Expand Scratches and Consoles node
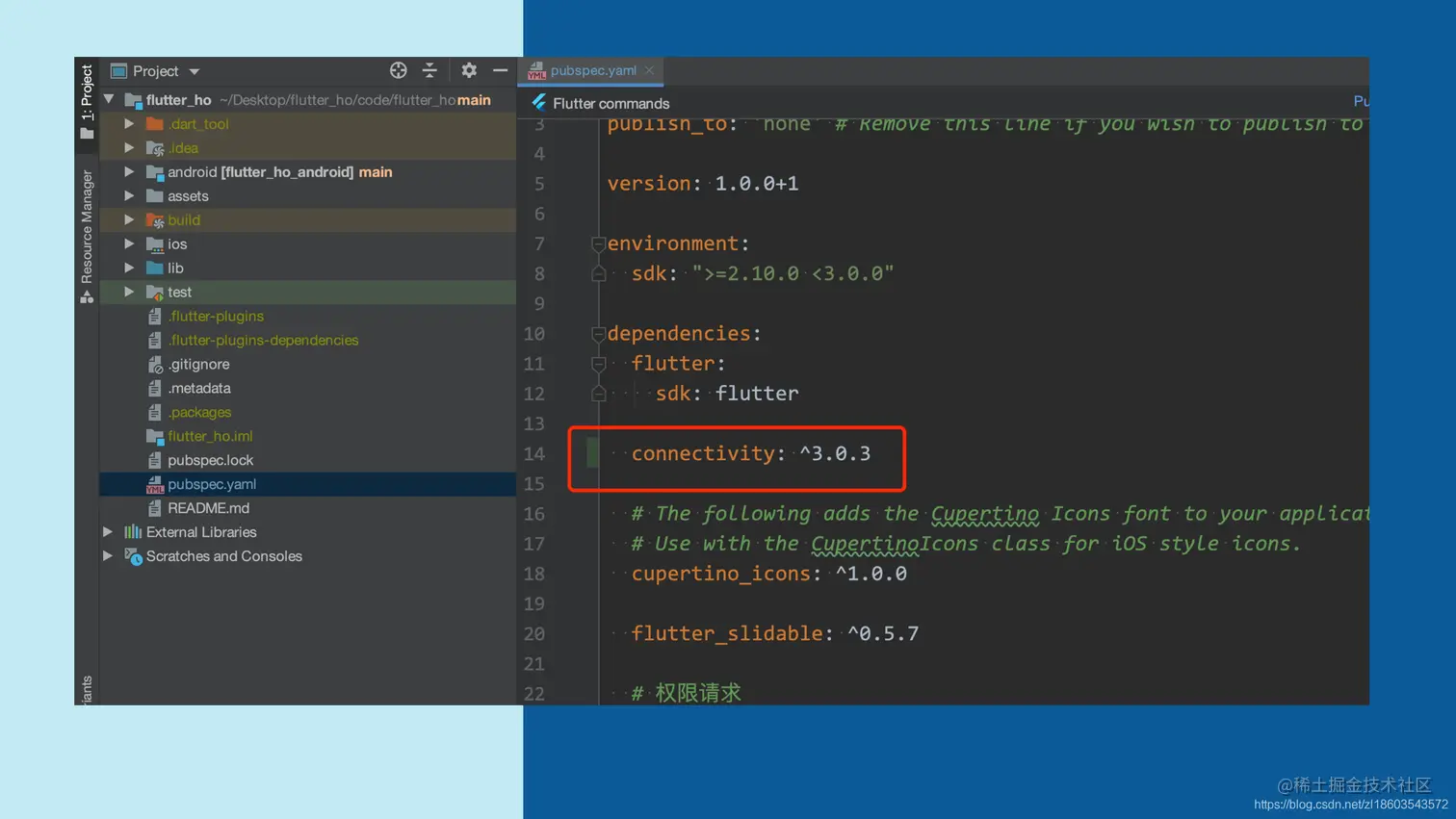 click(108, 555)
